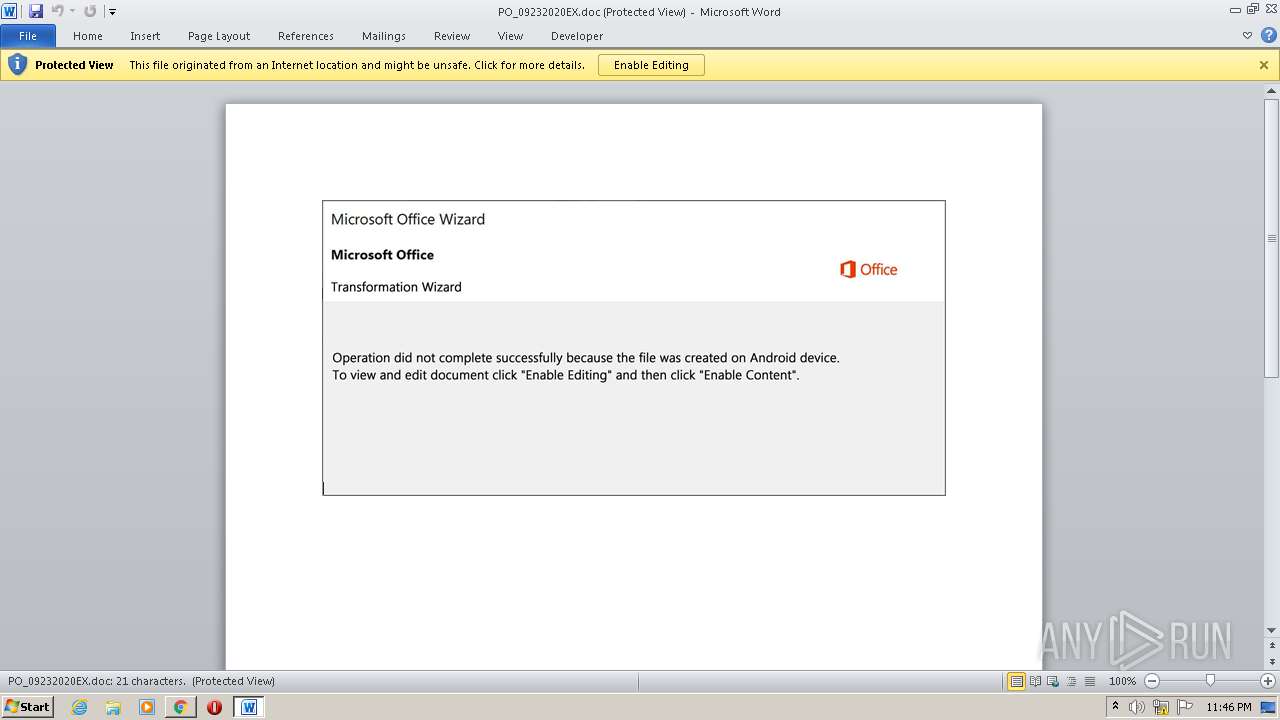Open the Windows Start menu
The image size is (1280, 720).
(x=27, y=706)
